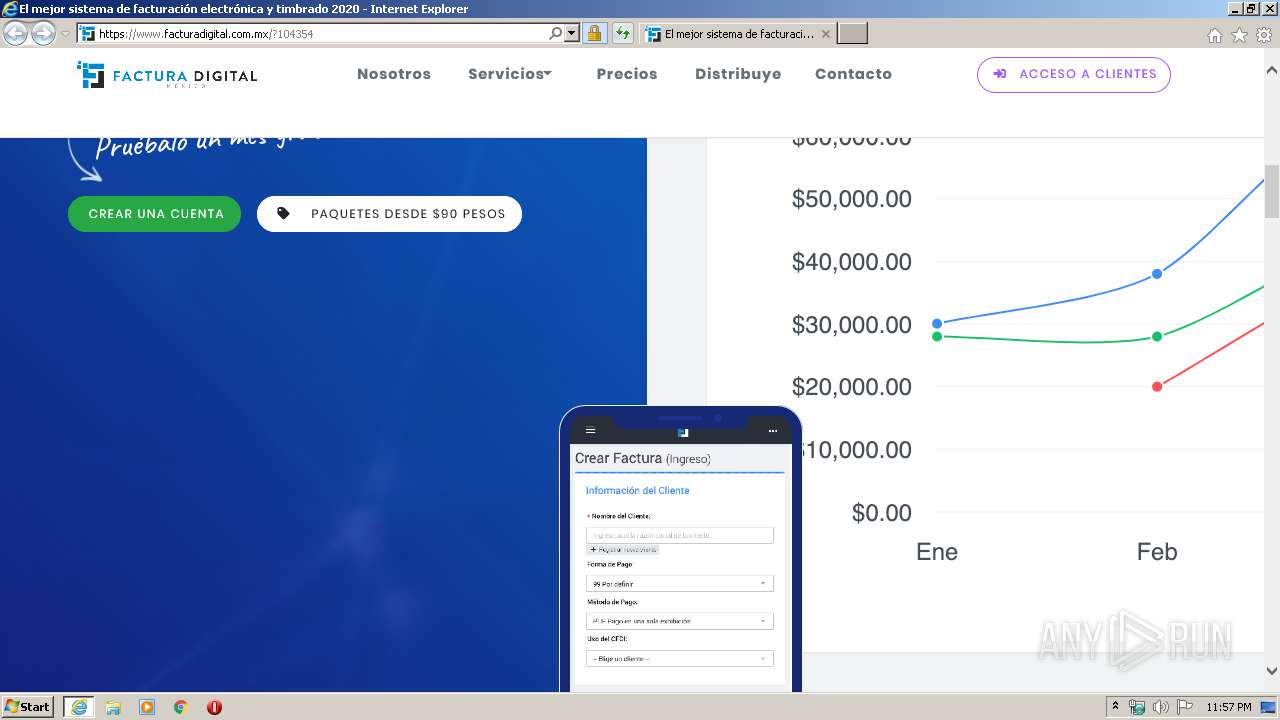Go back with the browser Back arrow
Image resolution: width=1280 pixels, height=720 pixels.
pyautogui.click(x=15, y=34)
